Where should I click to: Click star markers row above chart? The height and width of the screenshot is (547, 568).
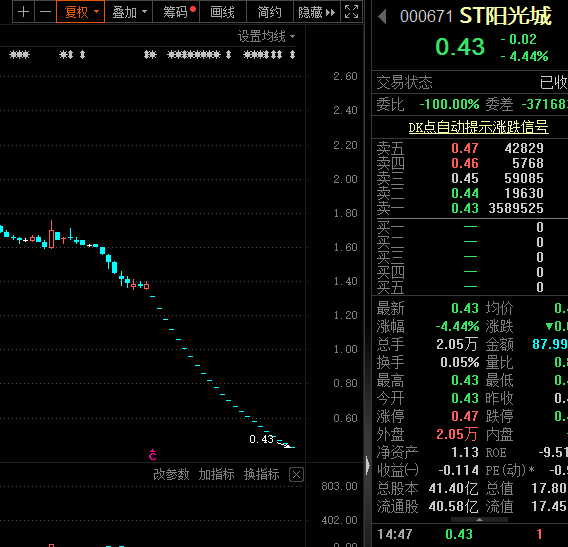(x=152, y=55)
